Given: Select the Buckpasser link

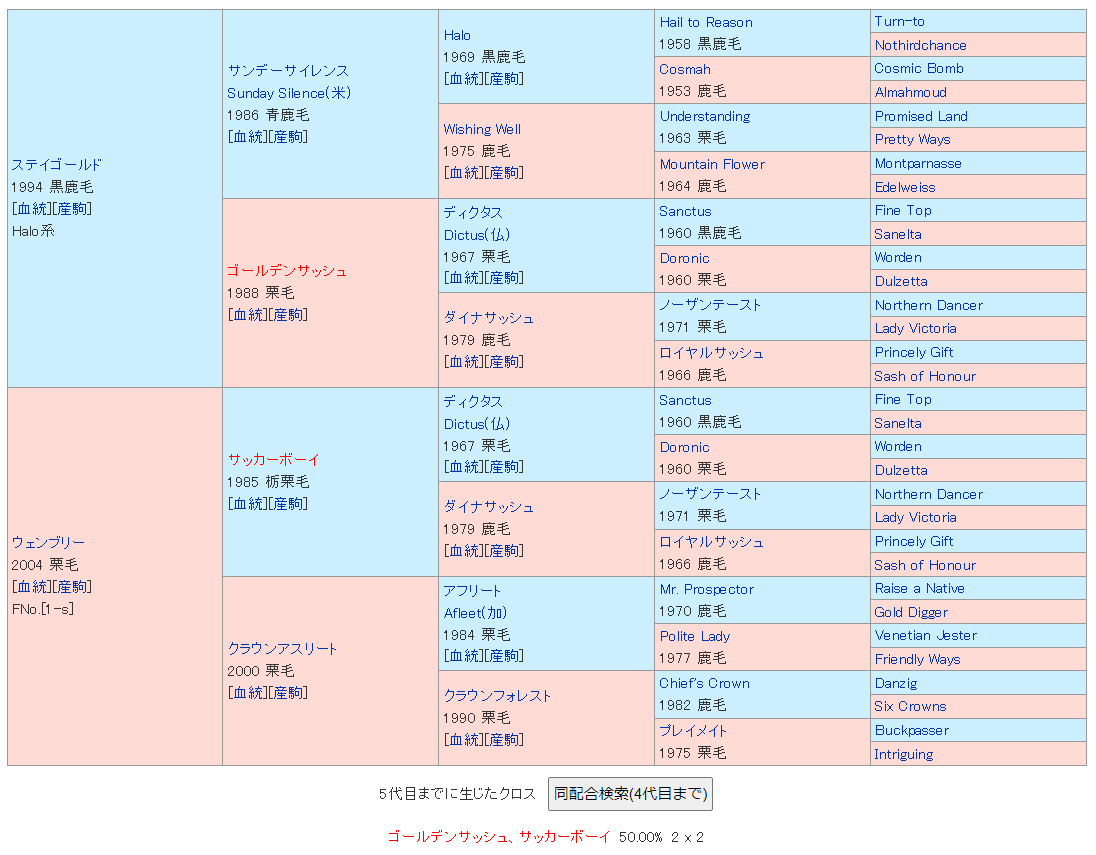Looking at the screenshot, I should pyautogui.click(x=911, y=730).
